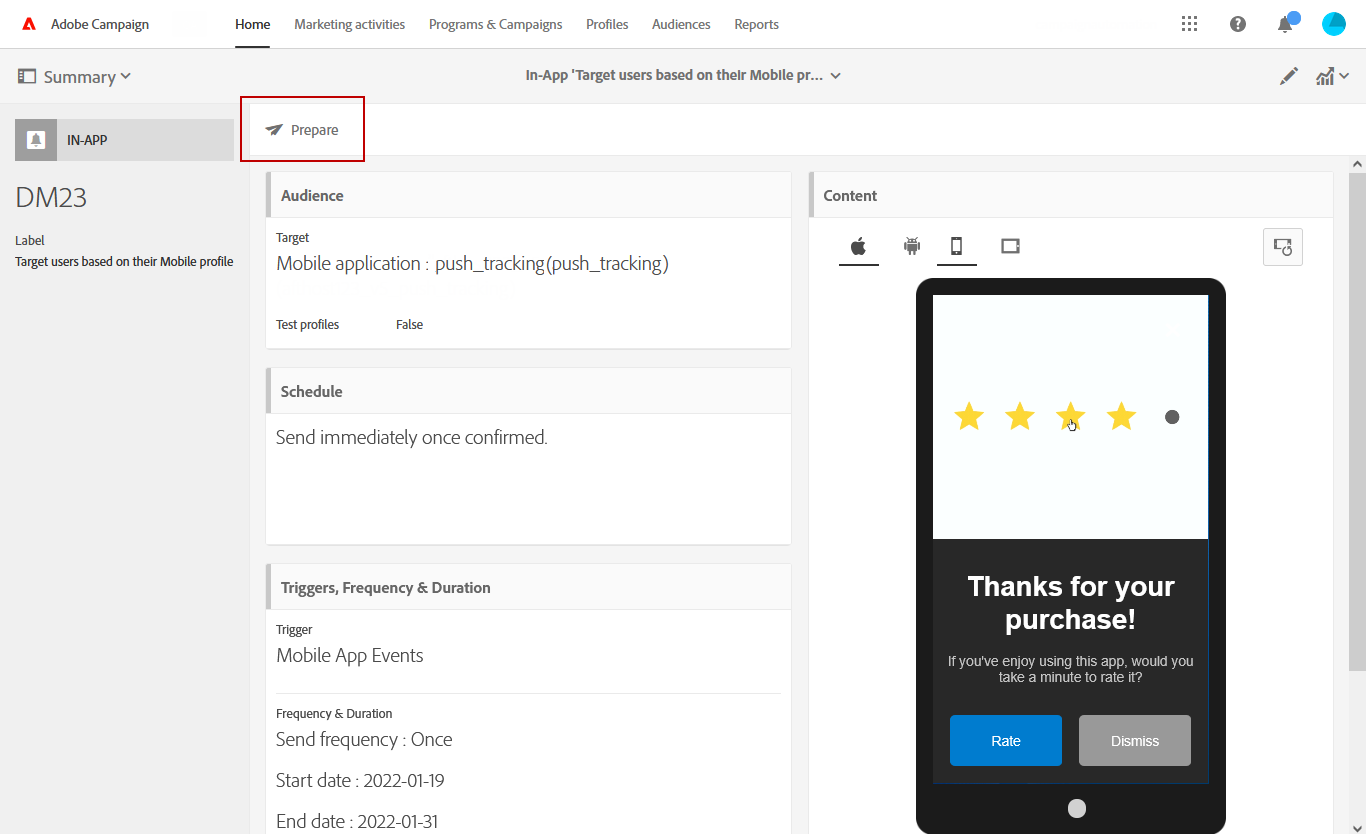
Task: Switch preview to Android platform
Action: pos(911,246)
